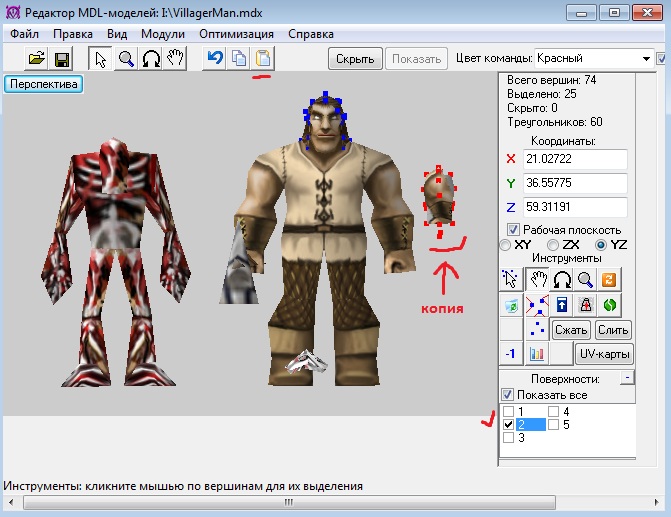The width and height of the screenshot is (671, 517).
Task: Toggle the Рабочая плоскость checkbox
Action: (513, 230)
